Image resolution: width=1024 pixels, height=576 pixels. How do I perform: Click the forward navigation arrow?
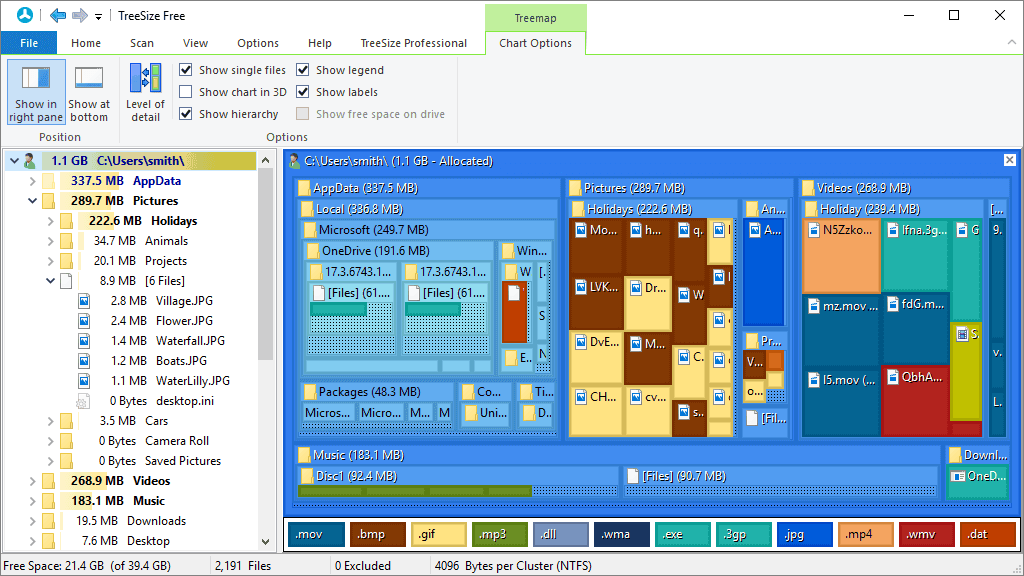point(80,16)
